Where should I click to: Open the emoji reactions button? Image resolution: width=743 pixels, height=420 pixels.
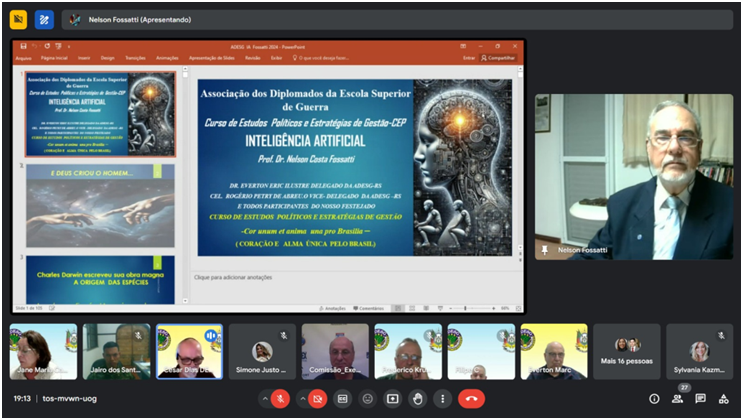[368, 399]
